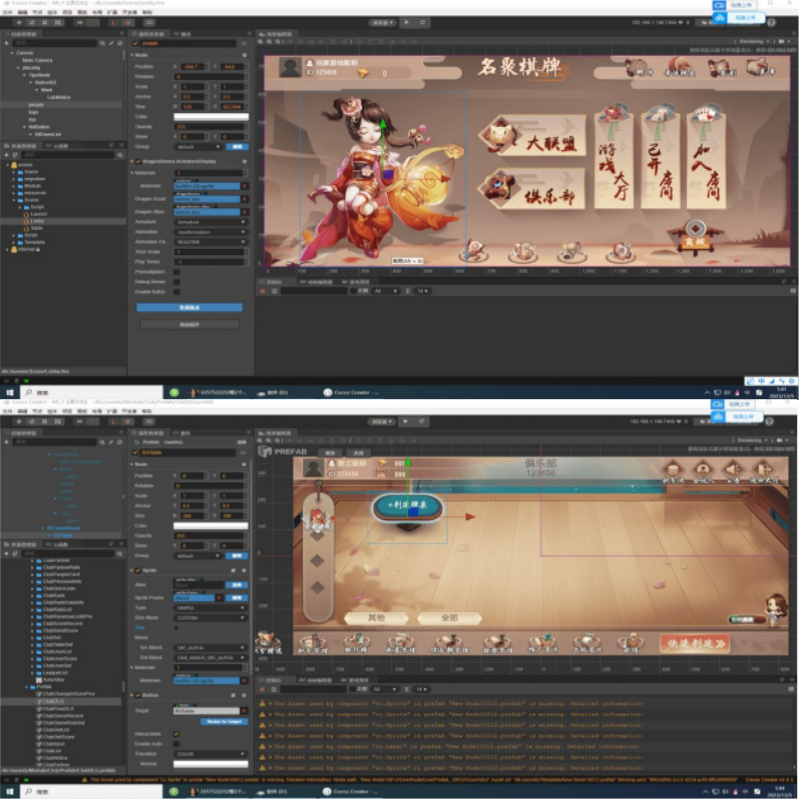This screenshot has width=800, height=800.
Task: Select the rotate tool in Lobby scene window toolbar
Action: [32, 22]
